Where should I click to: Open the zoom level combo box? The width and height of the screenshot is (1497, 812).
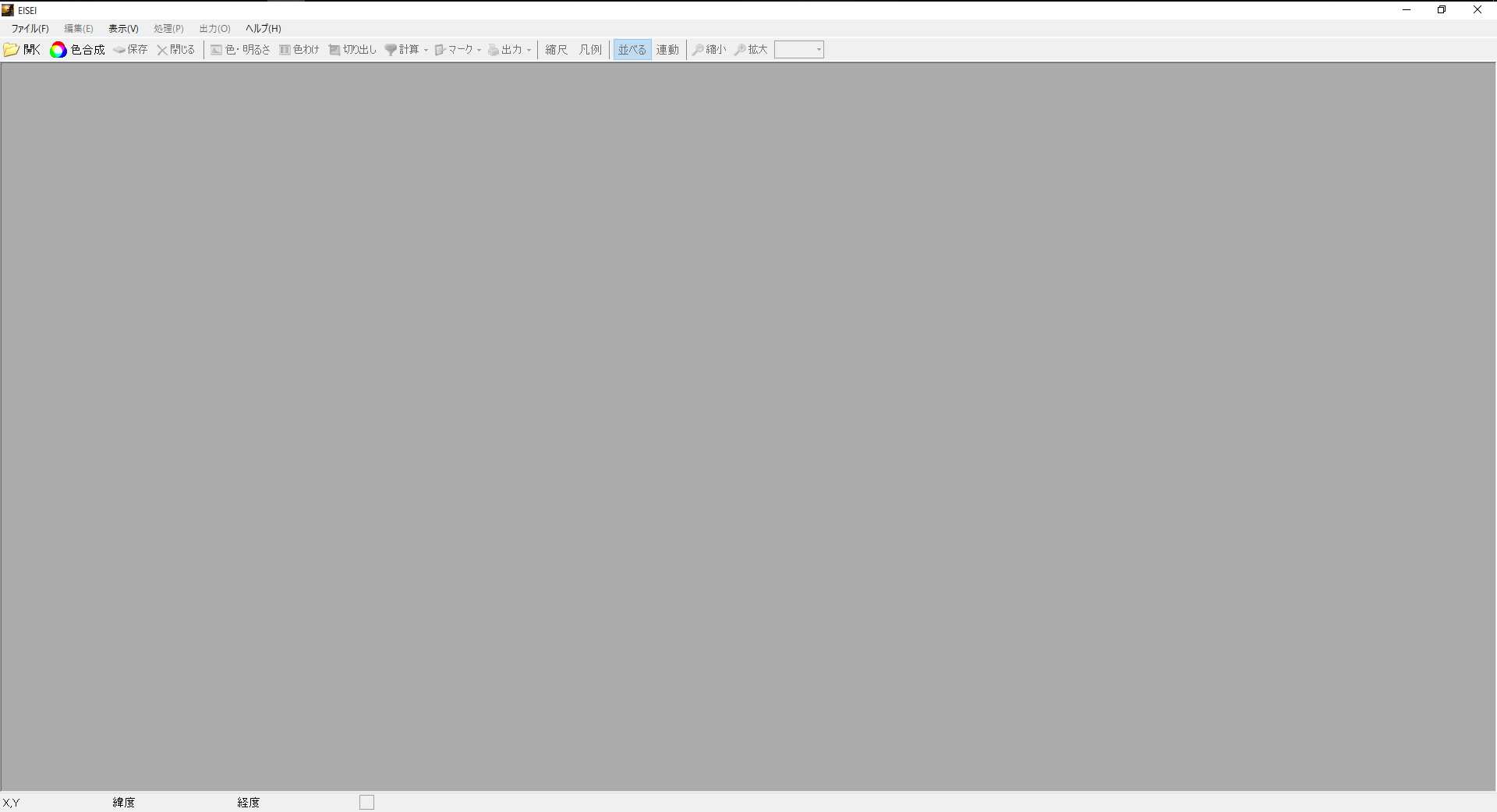click(799, 50)
